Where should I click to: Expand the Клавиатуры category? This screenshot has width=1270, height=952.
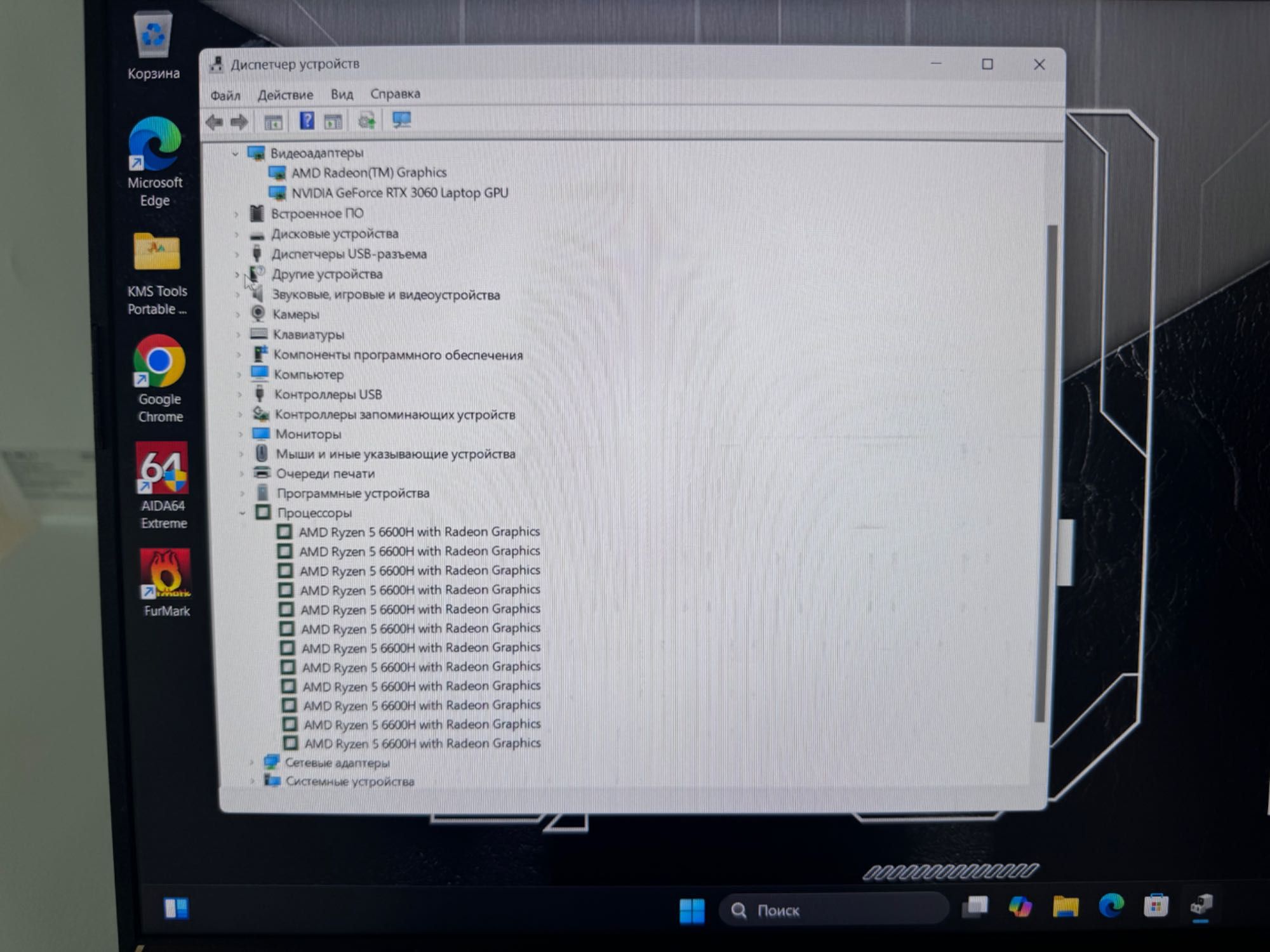pos(239,335)
